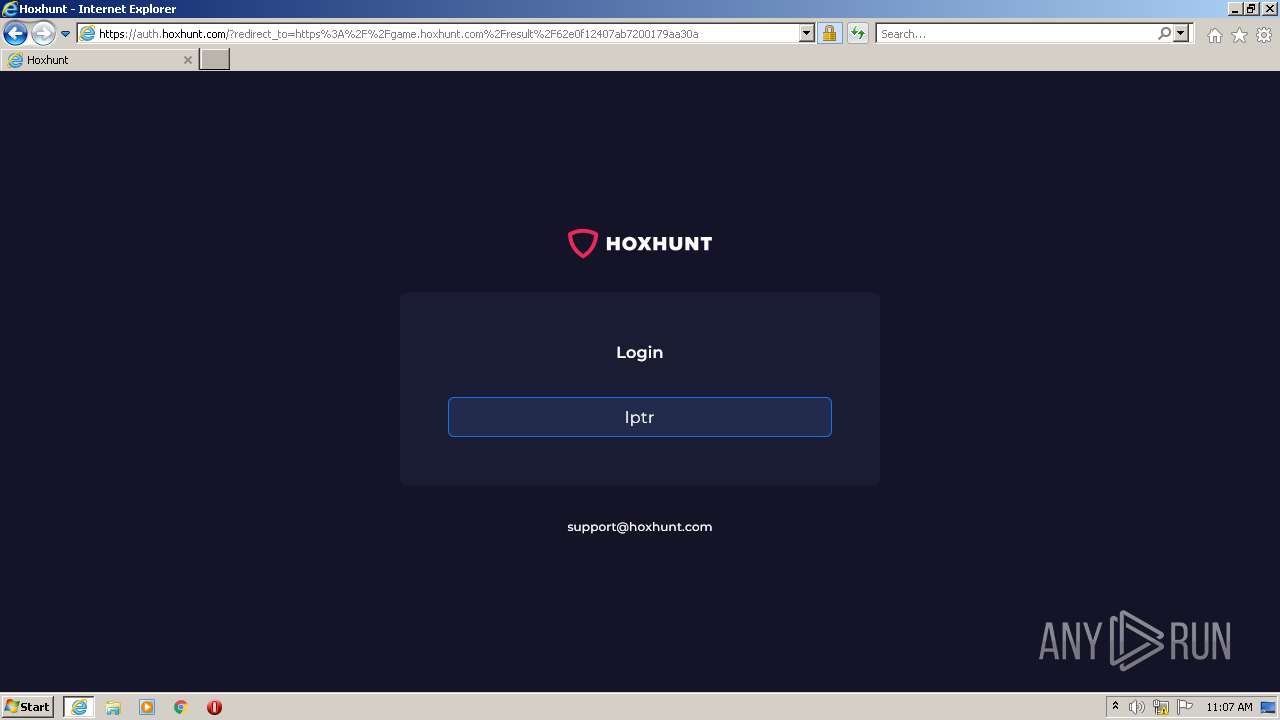Click the browser forward arrow
Viewport: 1280px width, 720px height.
(x=42, y=34)
